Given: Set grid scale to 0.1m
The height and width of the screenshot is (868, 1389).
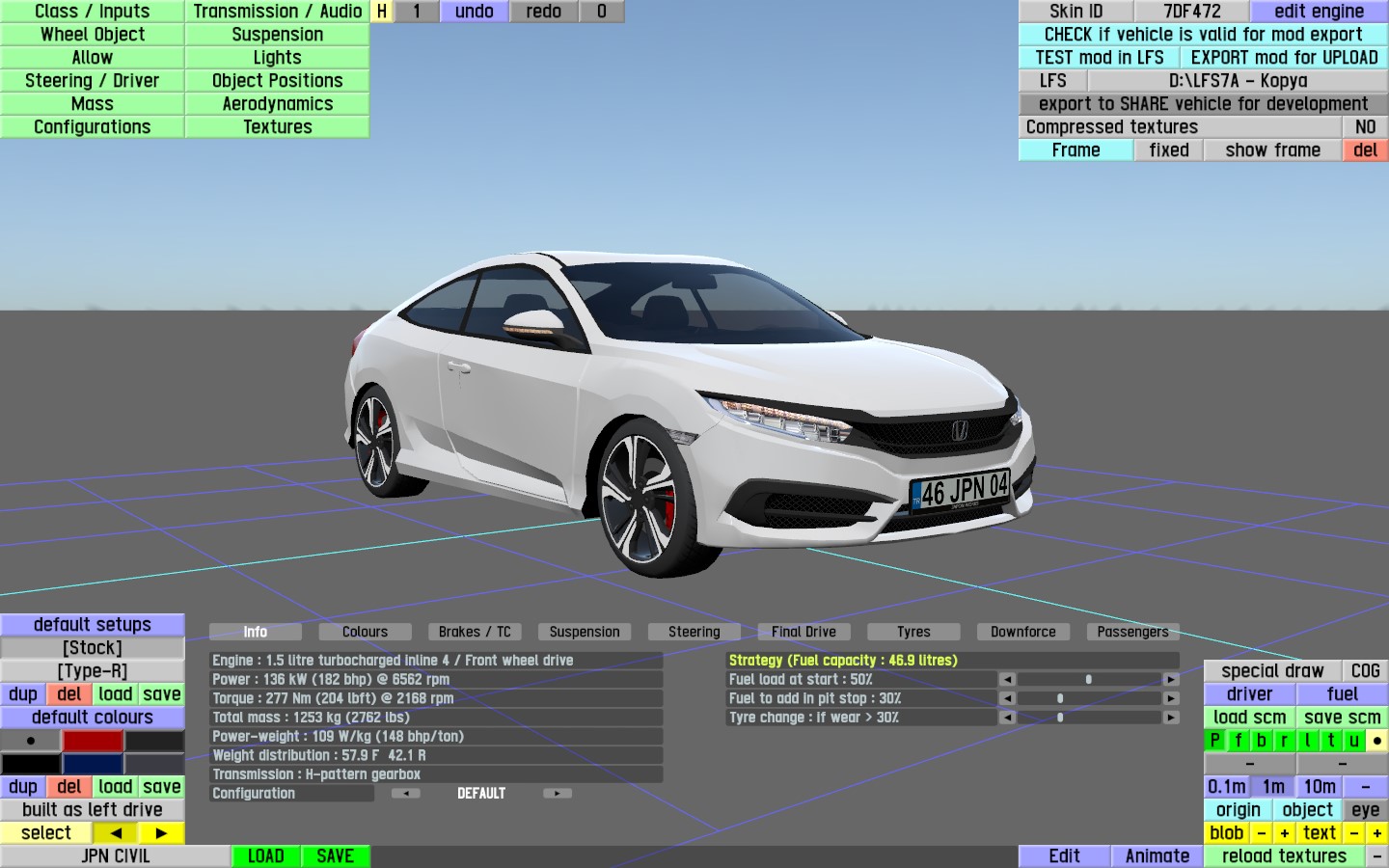Looking at the screenshot, I should click(x=1226, y=787).
